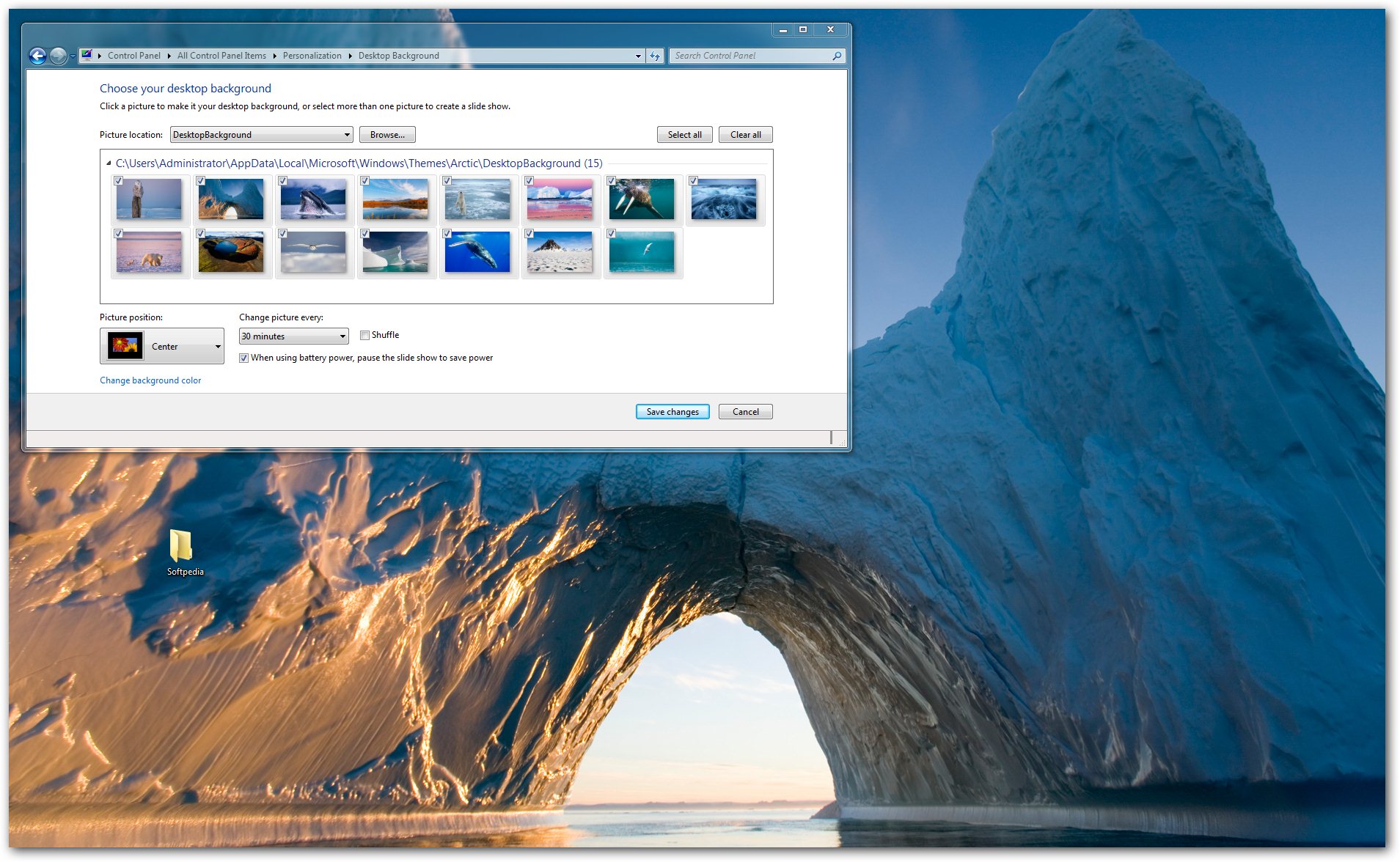Select the dark sky iceberg thumbnail

click(395, 252)
